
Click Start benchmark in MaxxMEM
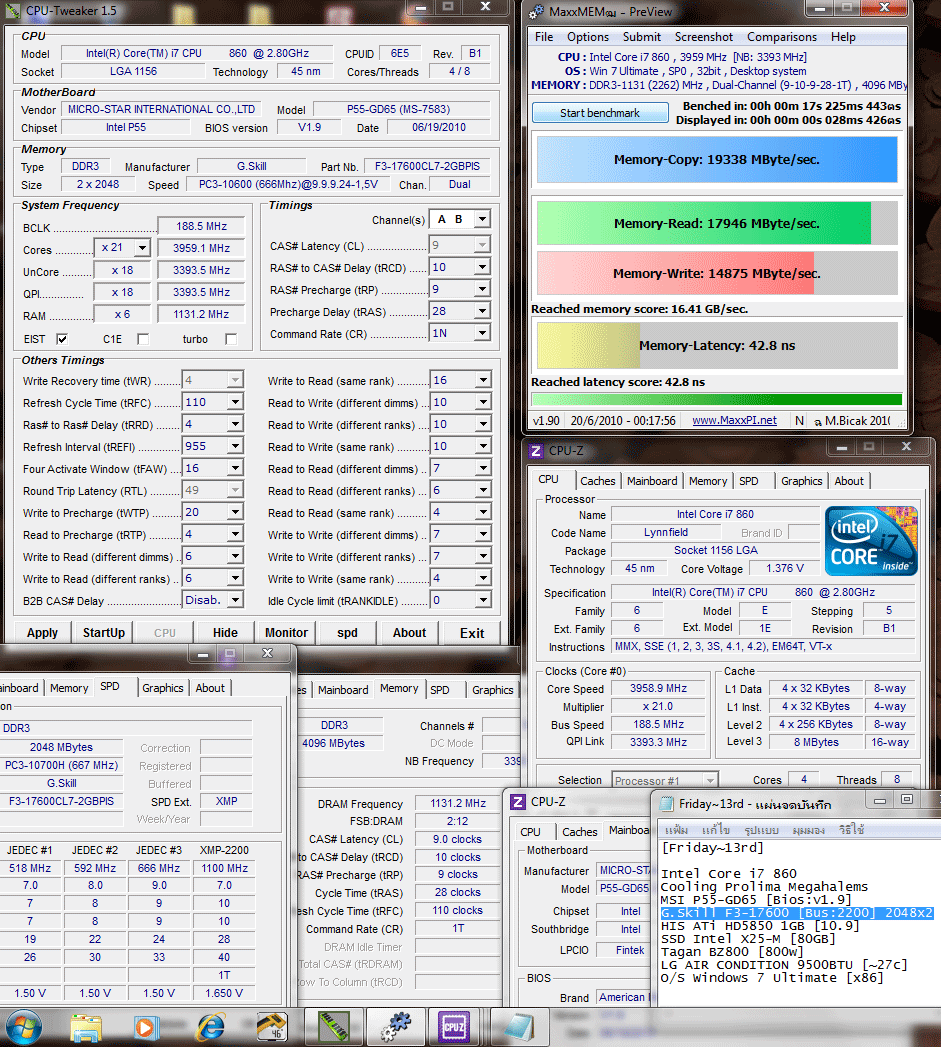[600, 113]
